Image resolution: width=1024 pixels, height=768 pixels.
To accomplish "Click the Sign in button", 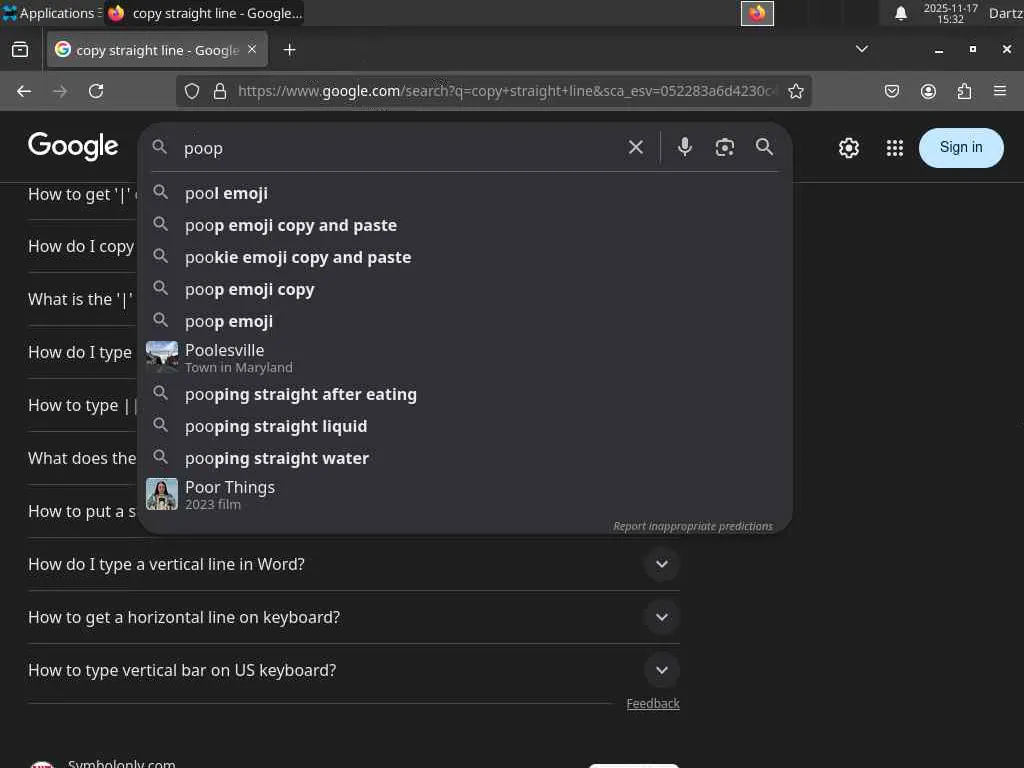I will [x=961, y=148].
